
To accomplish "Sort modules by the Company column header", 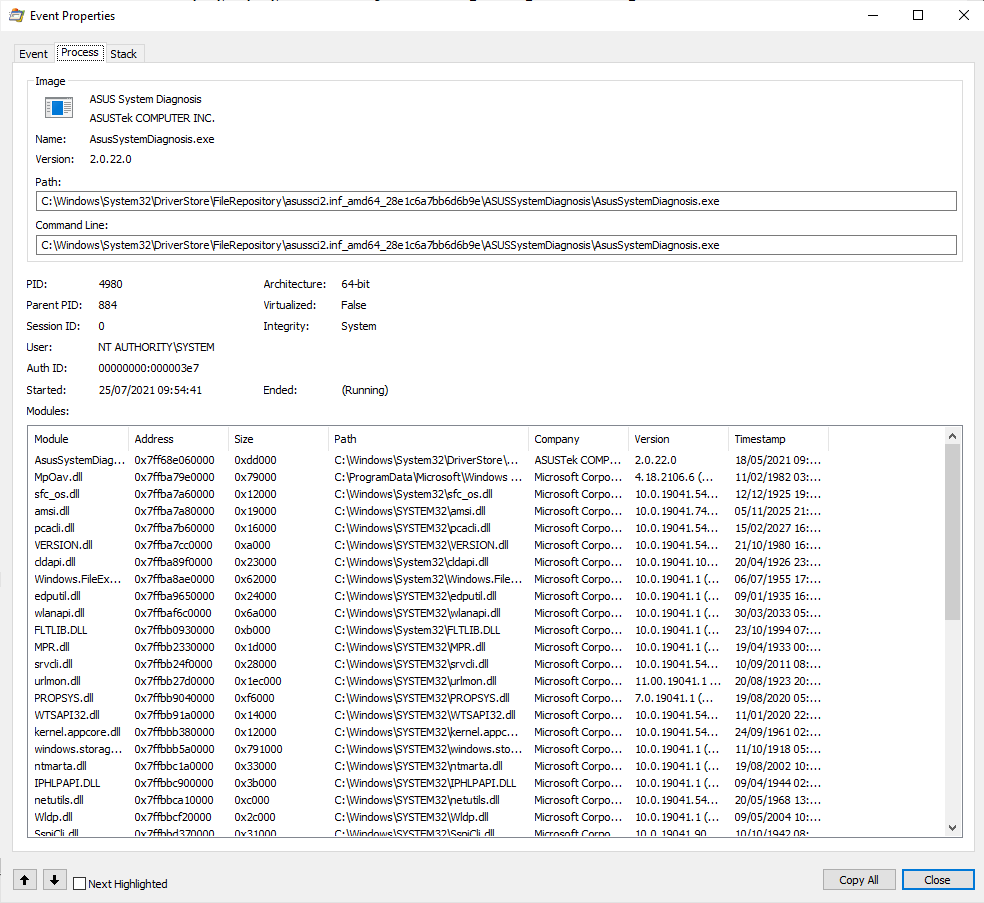I will [x=578, y=439].
